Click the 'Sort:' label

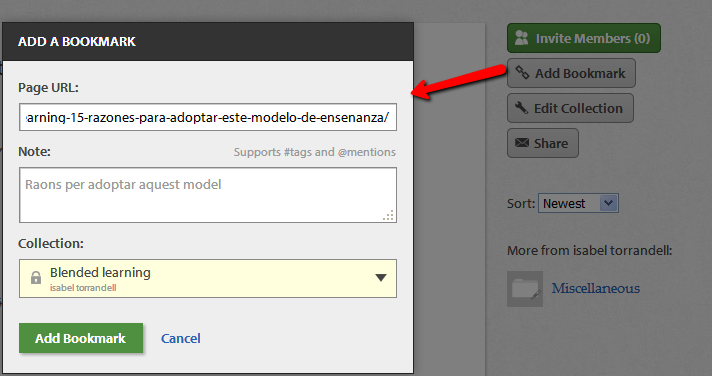[521, 203]
